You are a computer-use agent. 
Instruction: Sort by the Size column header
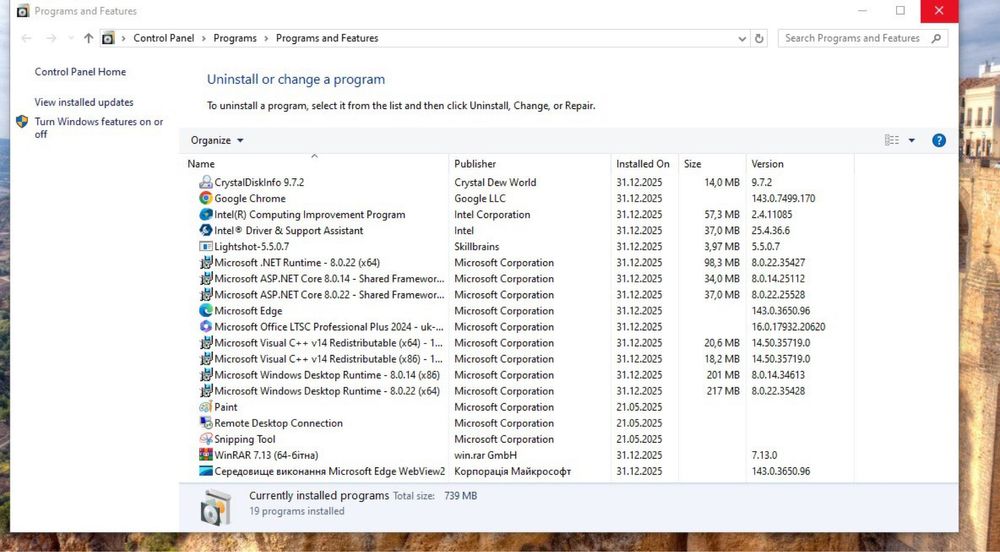[712, 164]
